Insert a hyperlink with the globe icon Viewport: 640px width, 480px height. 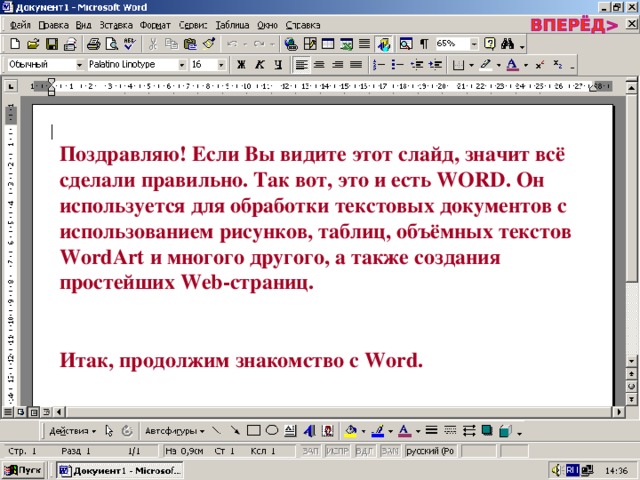(291, 44)
